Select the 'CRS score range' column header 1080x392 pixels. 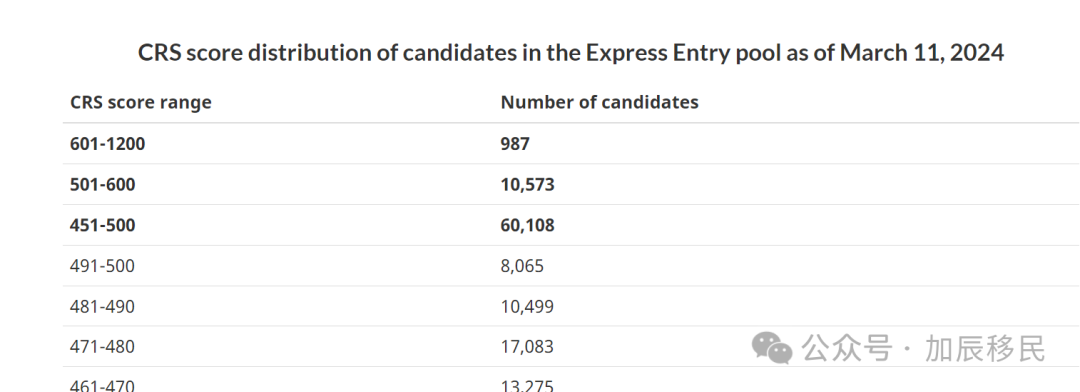coord(141,103)
